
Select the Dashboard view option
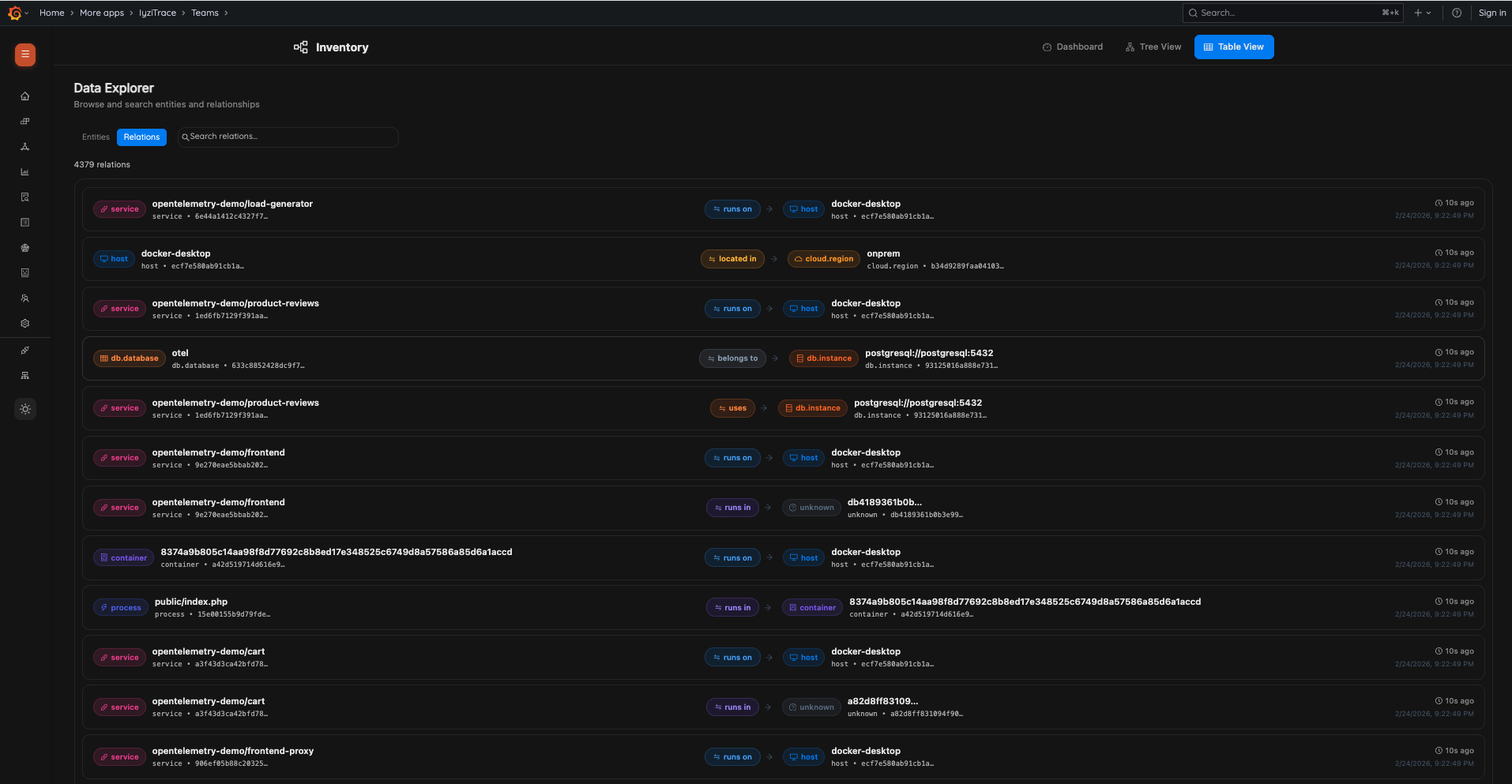(x=1072, y=47)
